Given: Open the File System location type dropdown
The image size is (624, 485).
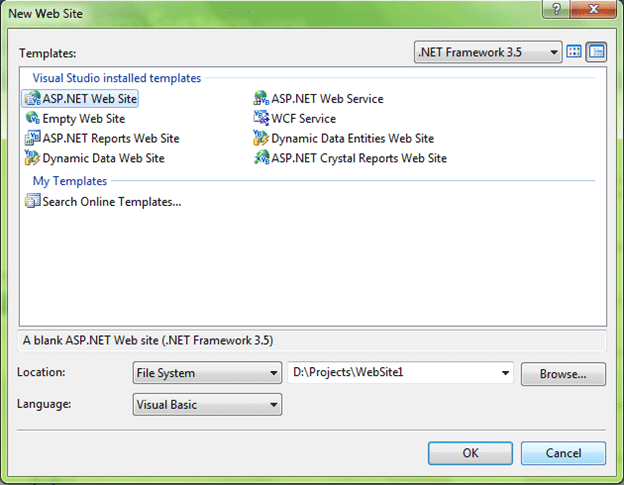Looking at the screenshot, I should click(x=207, y=373).
